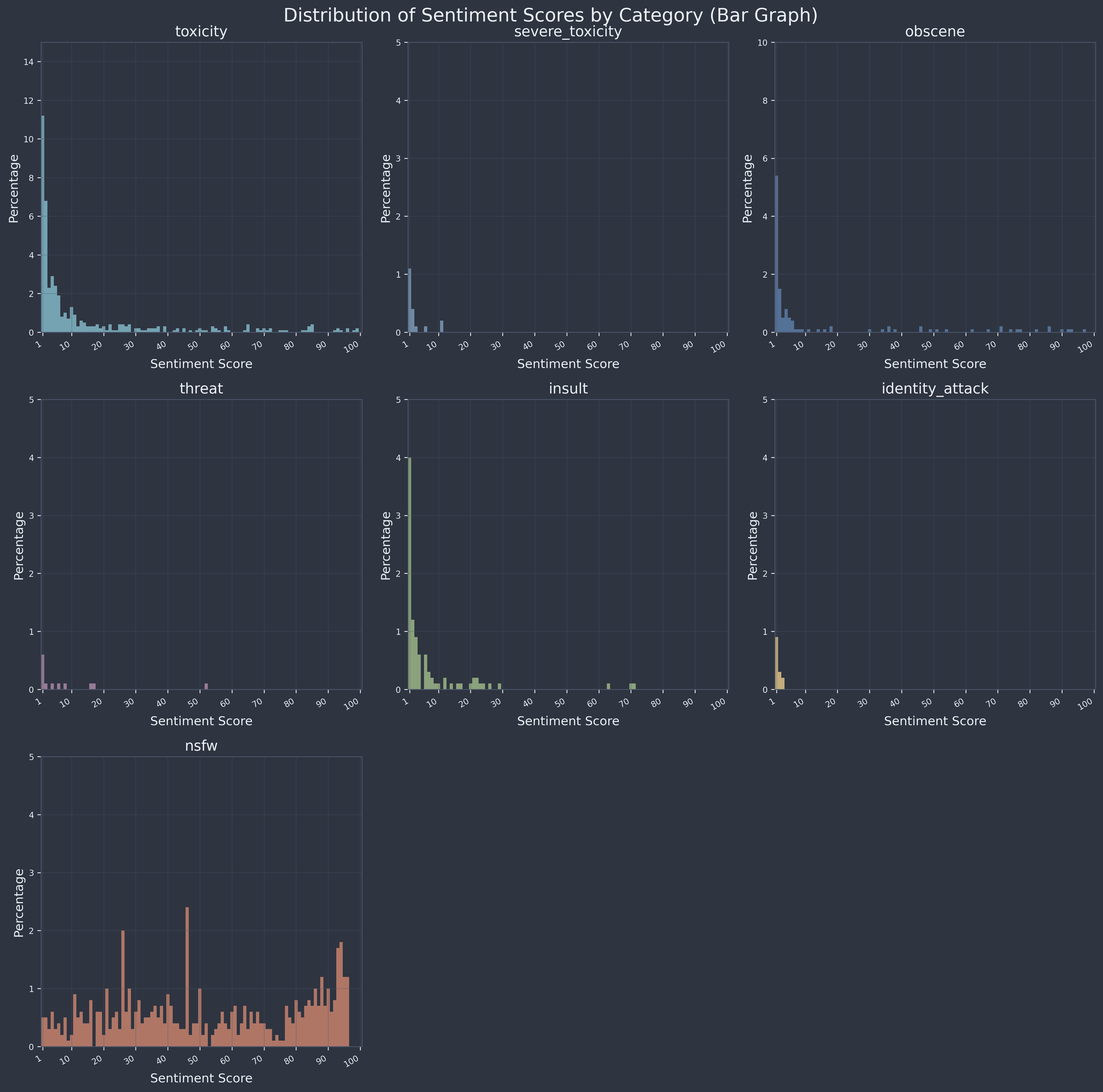Screen dimensions: 1103x1092
Task: Select 'Sentiment Score' label under severe_toxicity chart
Action: click(568, 364)
